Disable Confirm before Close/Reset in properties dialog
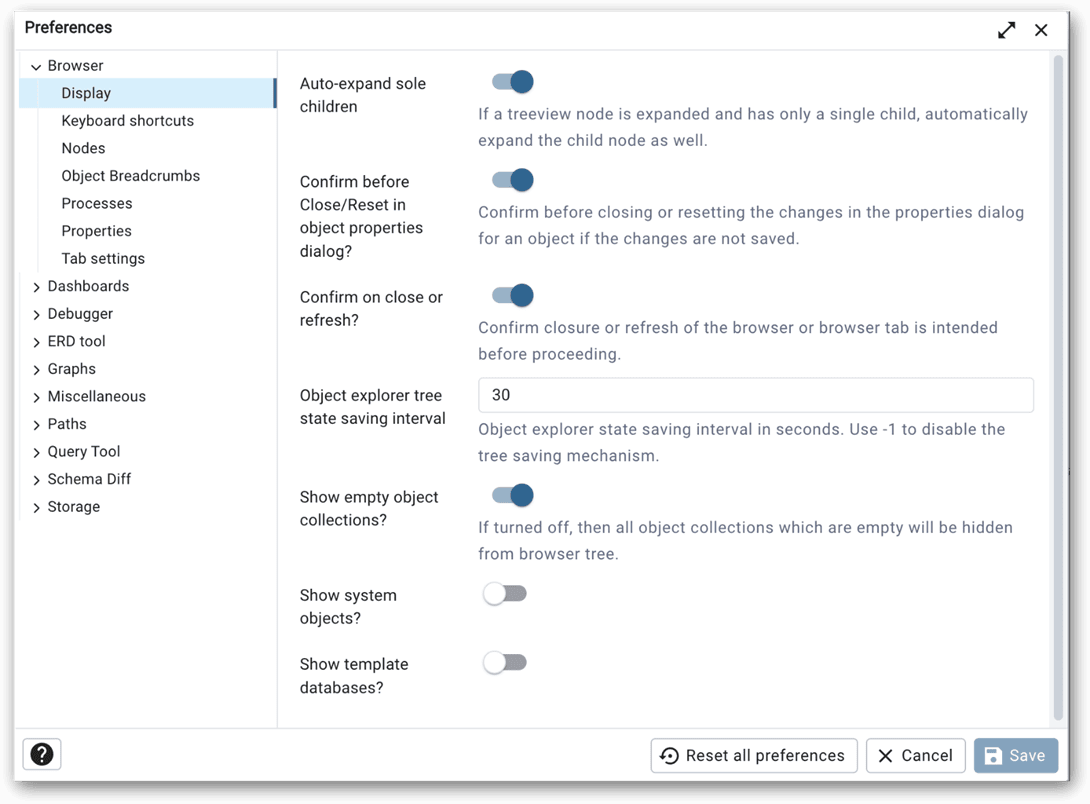The image size is (1090, 804). pos(512,180)
